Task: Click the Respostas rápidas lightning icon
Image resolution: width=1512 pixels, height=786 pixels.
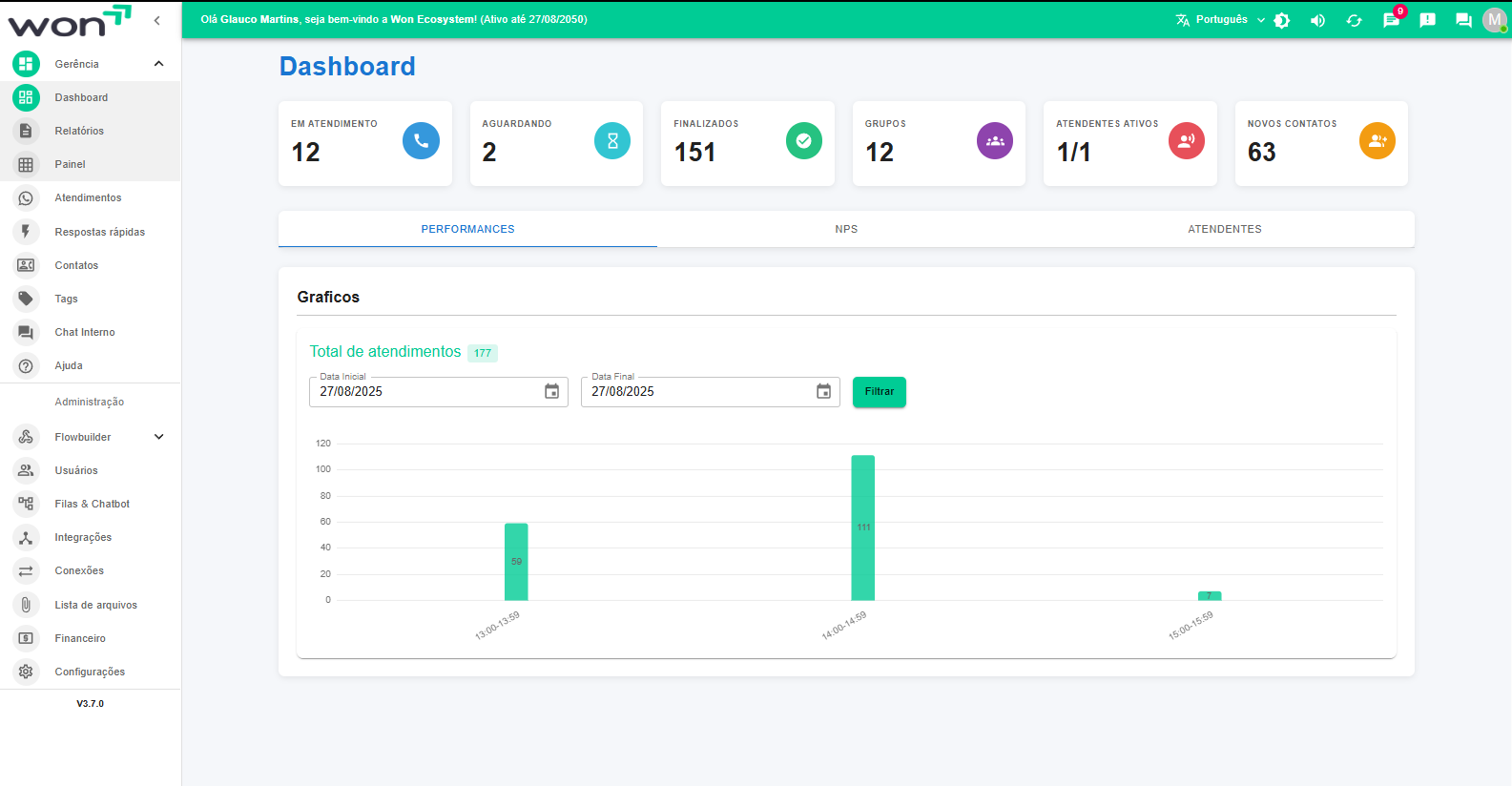Action: tap(26, 232)
